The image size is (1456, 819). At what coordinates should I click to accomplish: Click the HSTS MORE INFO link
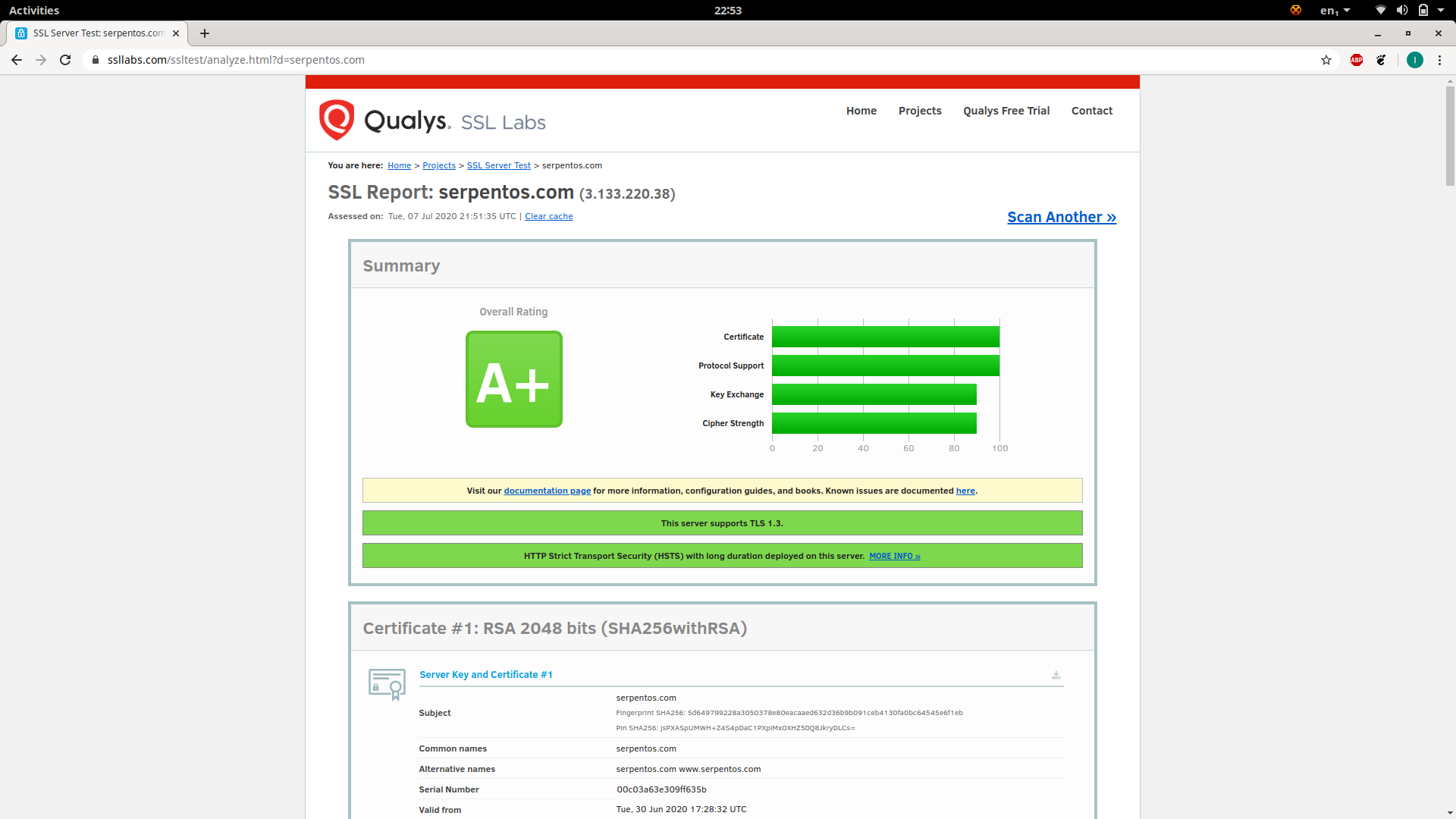895,556
